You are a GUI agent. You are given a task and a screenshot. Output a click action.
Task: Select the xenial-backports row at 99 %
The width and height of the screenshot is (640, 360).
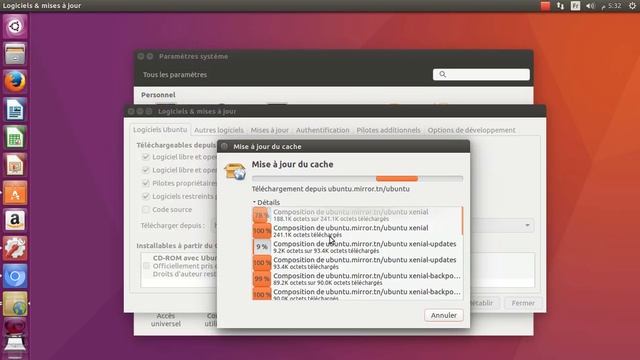click(x=358, y=278)
